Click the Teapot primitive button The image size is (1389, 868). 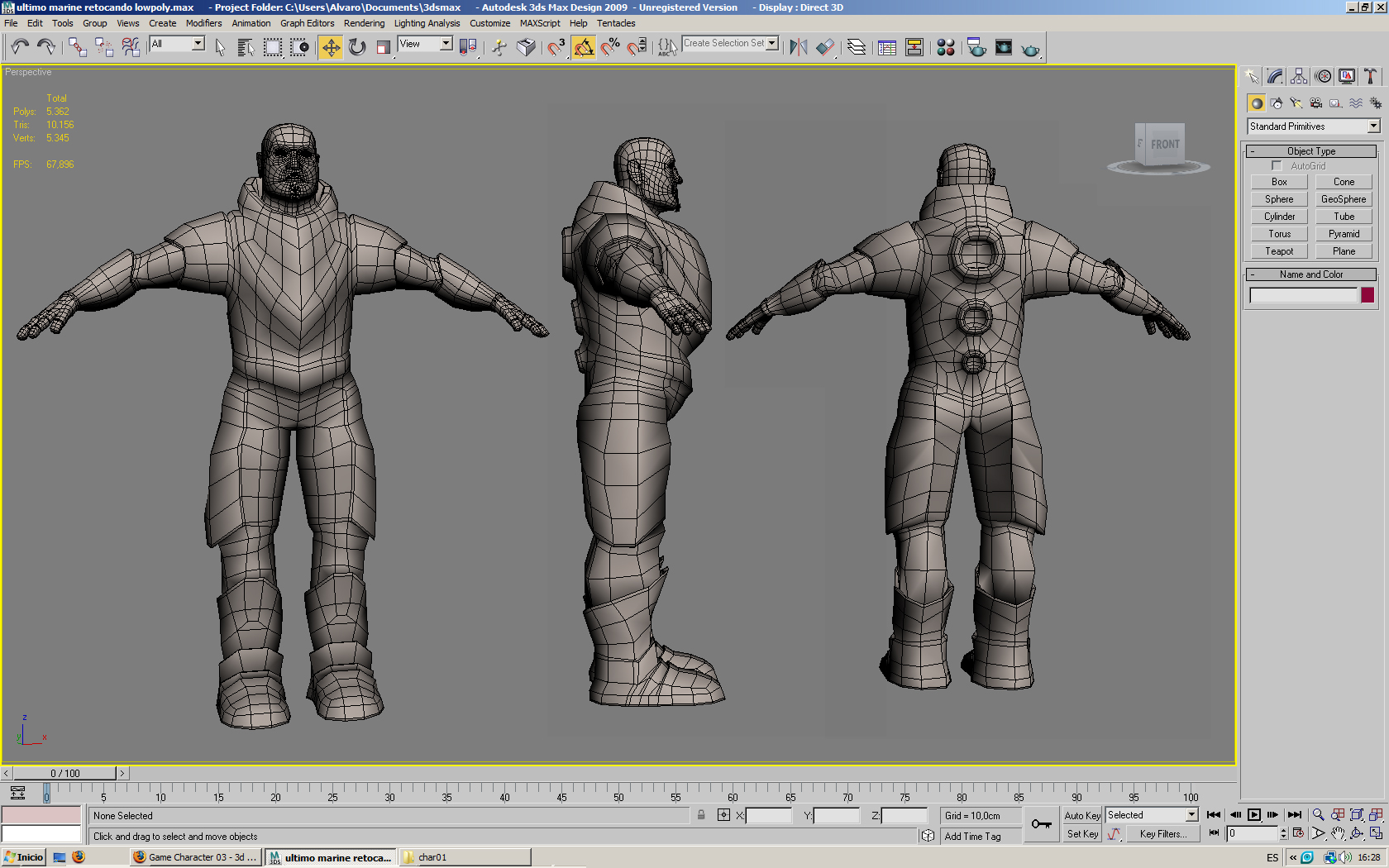1278,251
